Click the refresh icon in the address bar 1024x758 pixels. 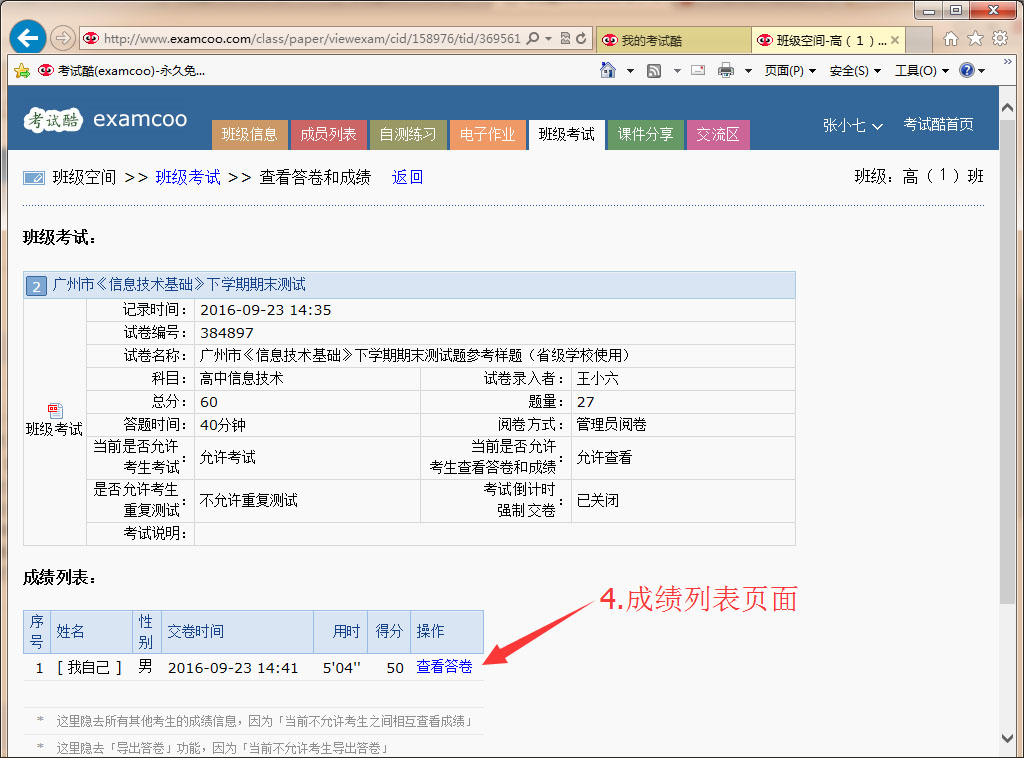coord(581,38)
